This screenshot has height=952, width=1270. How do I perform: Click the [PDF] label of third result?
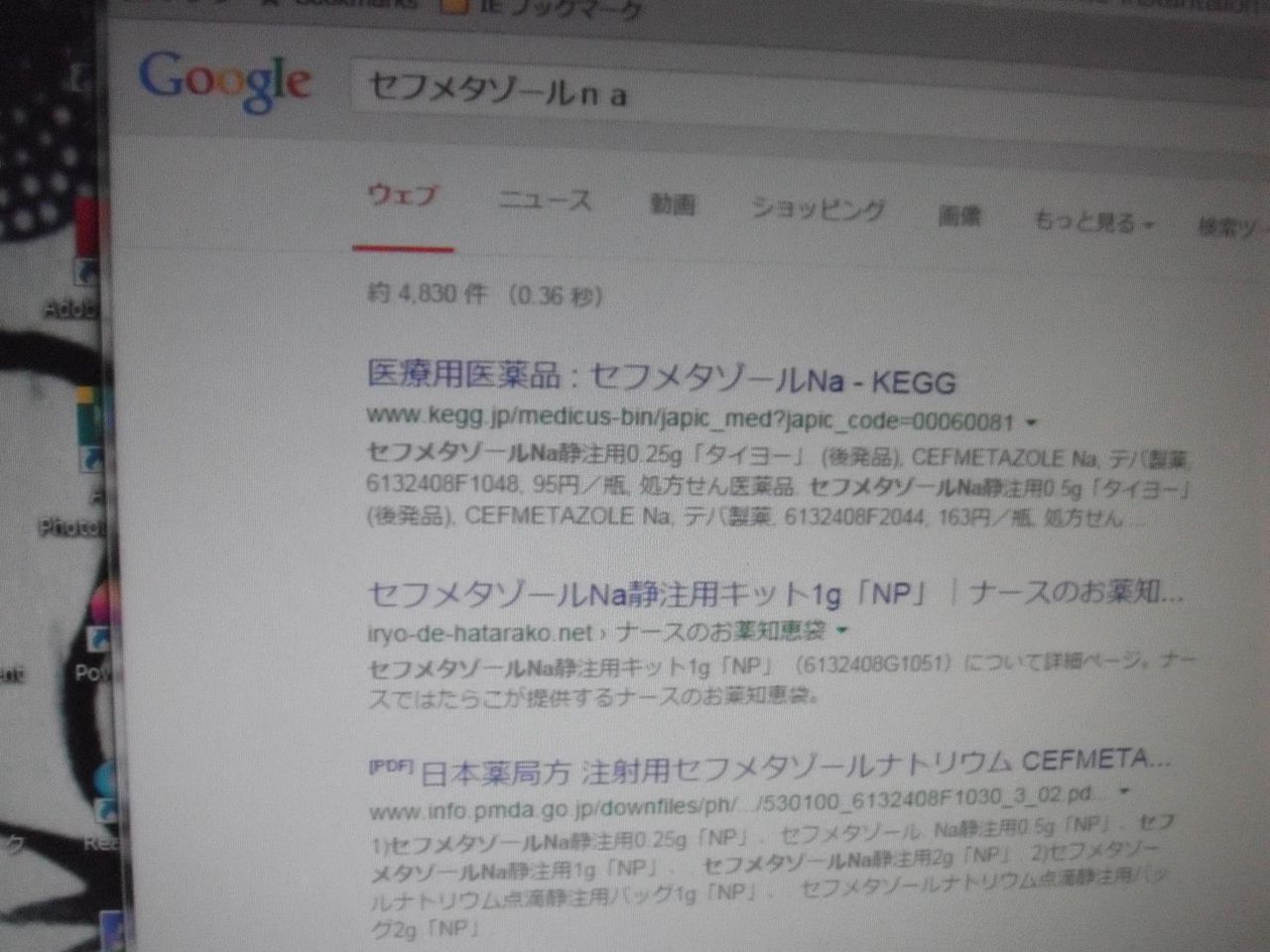[390, 768]
